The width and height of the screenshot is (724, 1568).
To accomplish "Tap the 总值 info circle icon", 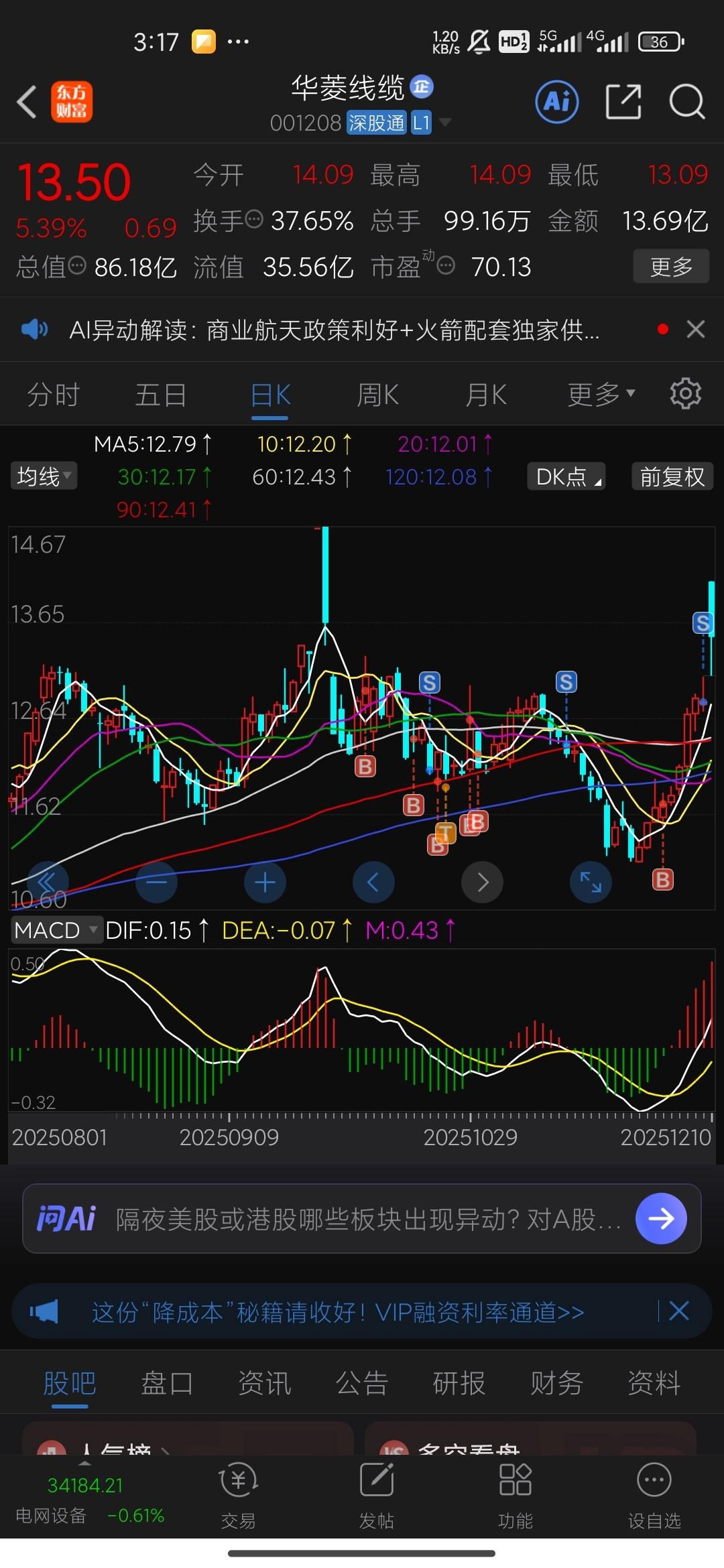I will (x=78, y=266).
